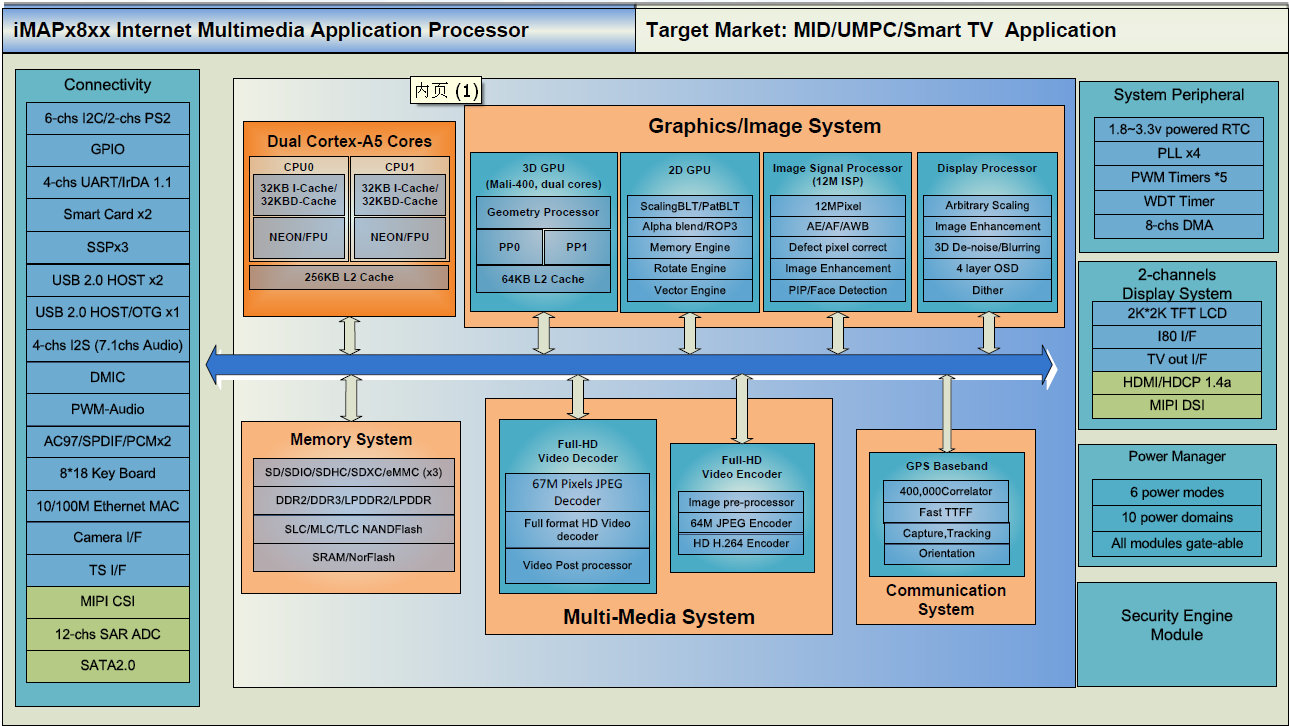1289x726 pixels.
Task: Click the '3D De-noise/Blurring' block
Action: coord(988,248)
